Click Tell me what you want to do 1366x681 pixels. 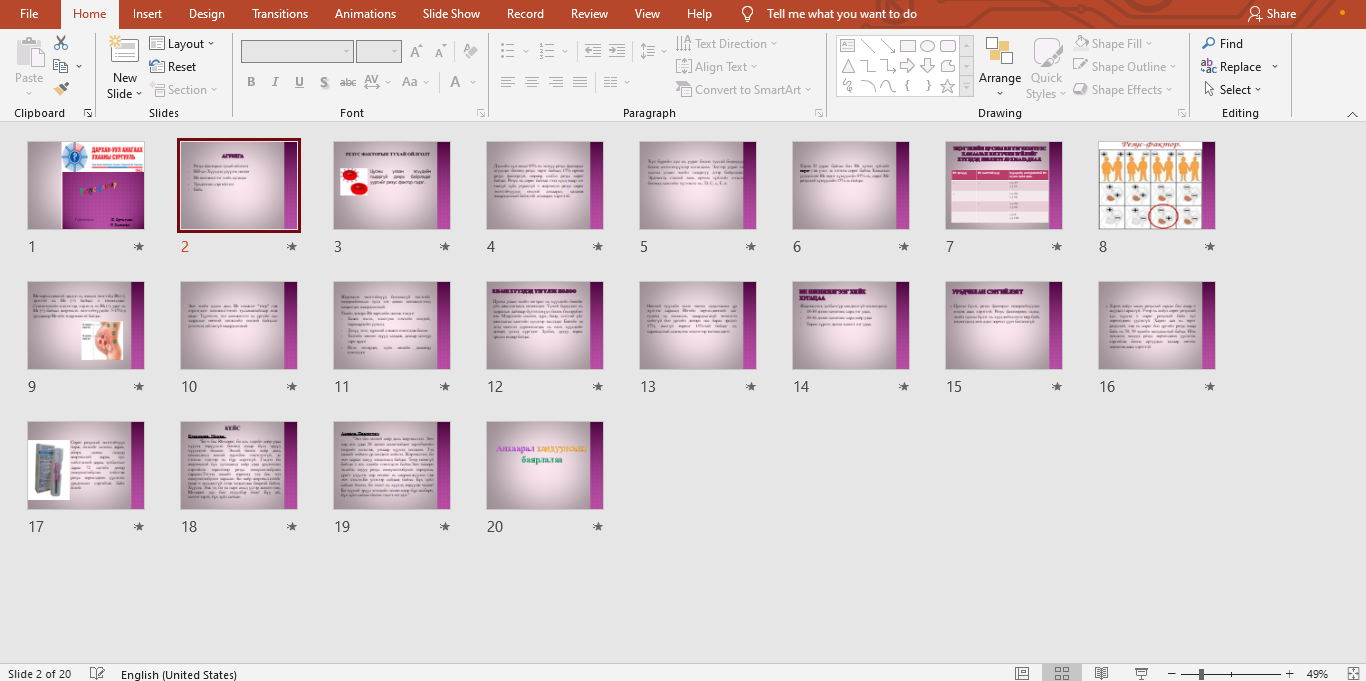(840, 14)
